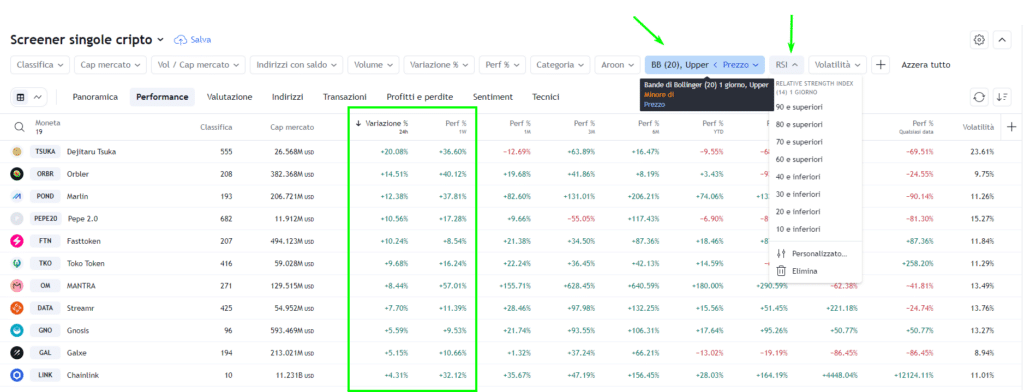1024x392 pixels.
Task: Open the Volatilità filter dropdown
Action: point(838,65)
